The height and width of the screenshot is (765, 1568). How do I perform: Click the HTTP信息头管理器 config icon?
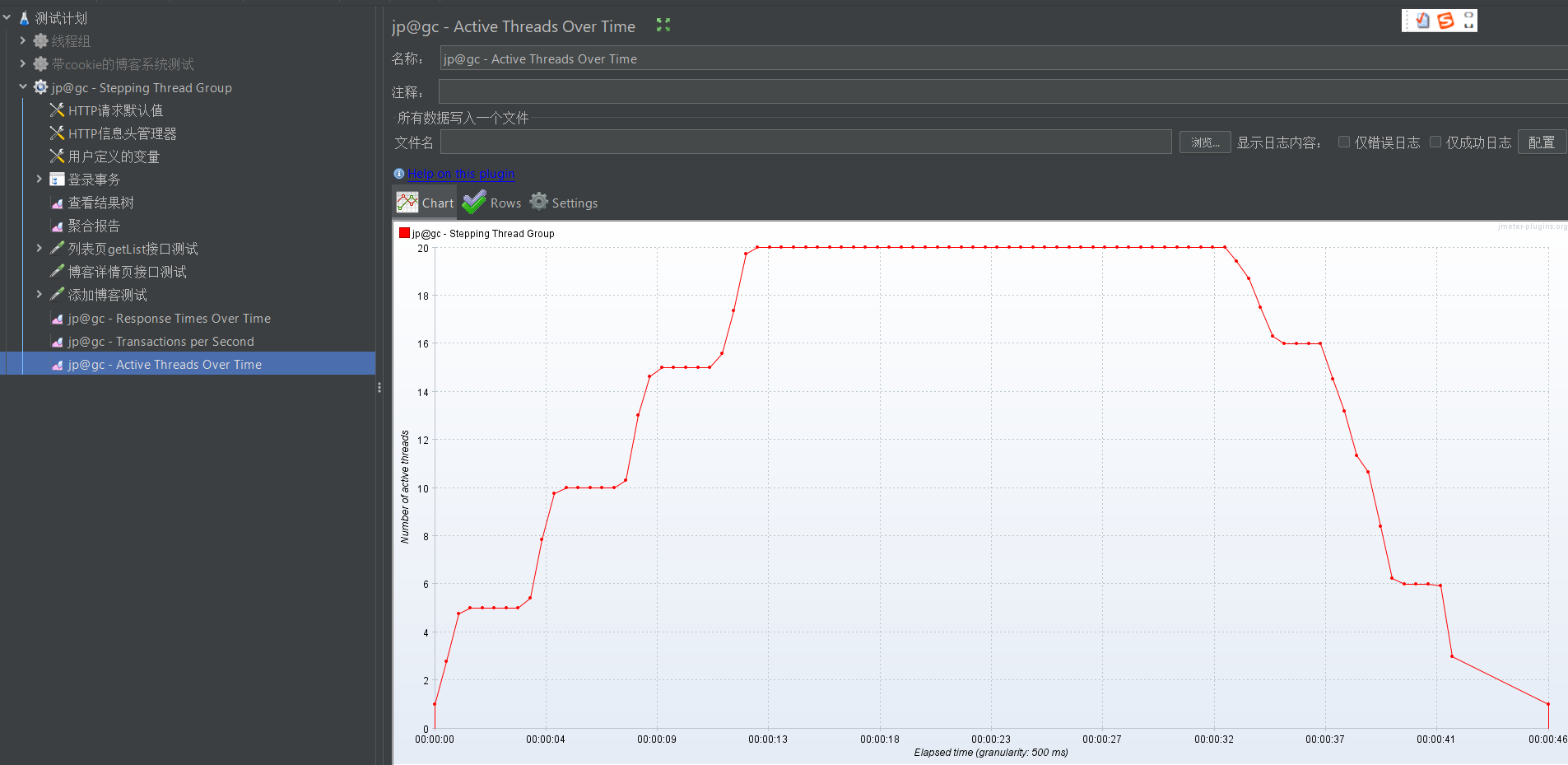57,133
